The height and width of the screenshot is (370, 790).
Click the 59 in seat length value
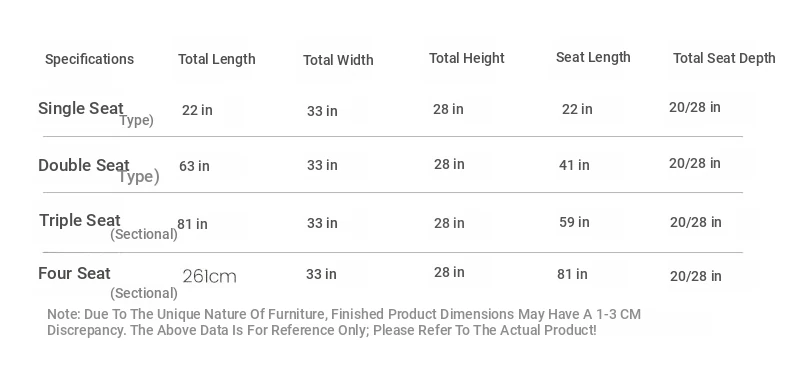pos(574,222)
